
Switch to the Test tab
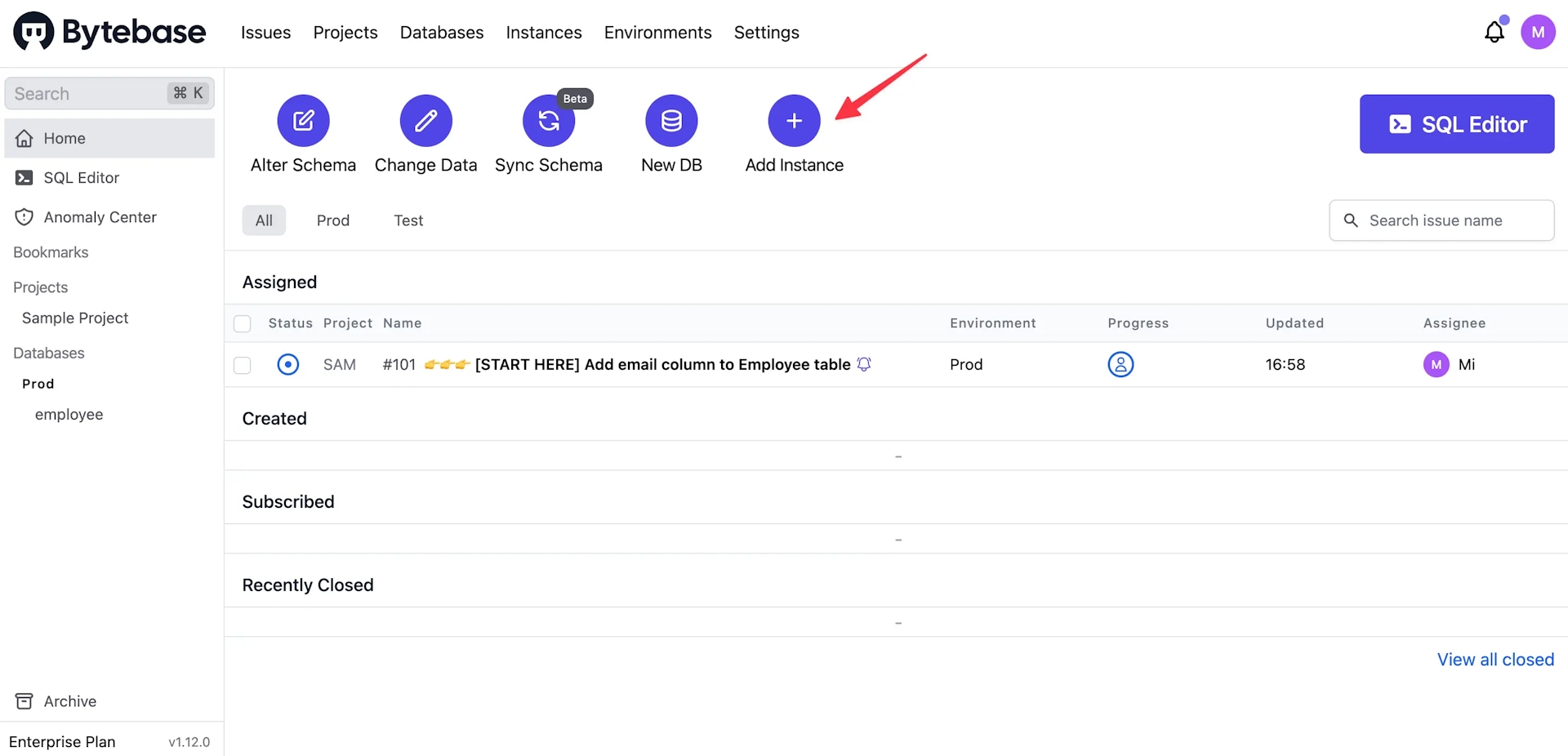tap(408, 220)
